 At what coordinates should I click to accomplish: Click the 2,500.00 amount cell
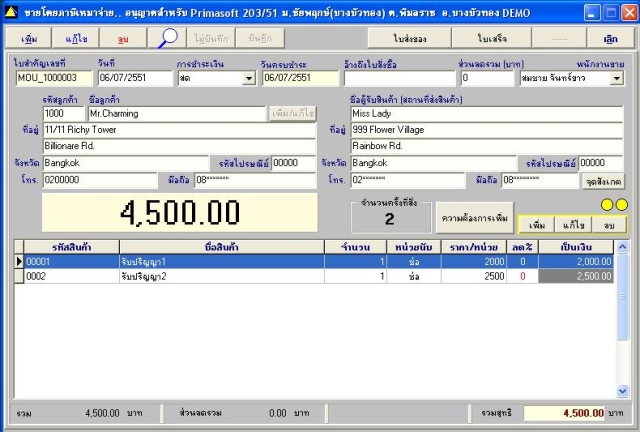(x=576, y=276)
